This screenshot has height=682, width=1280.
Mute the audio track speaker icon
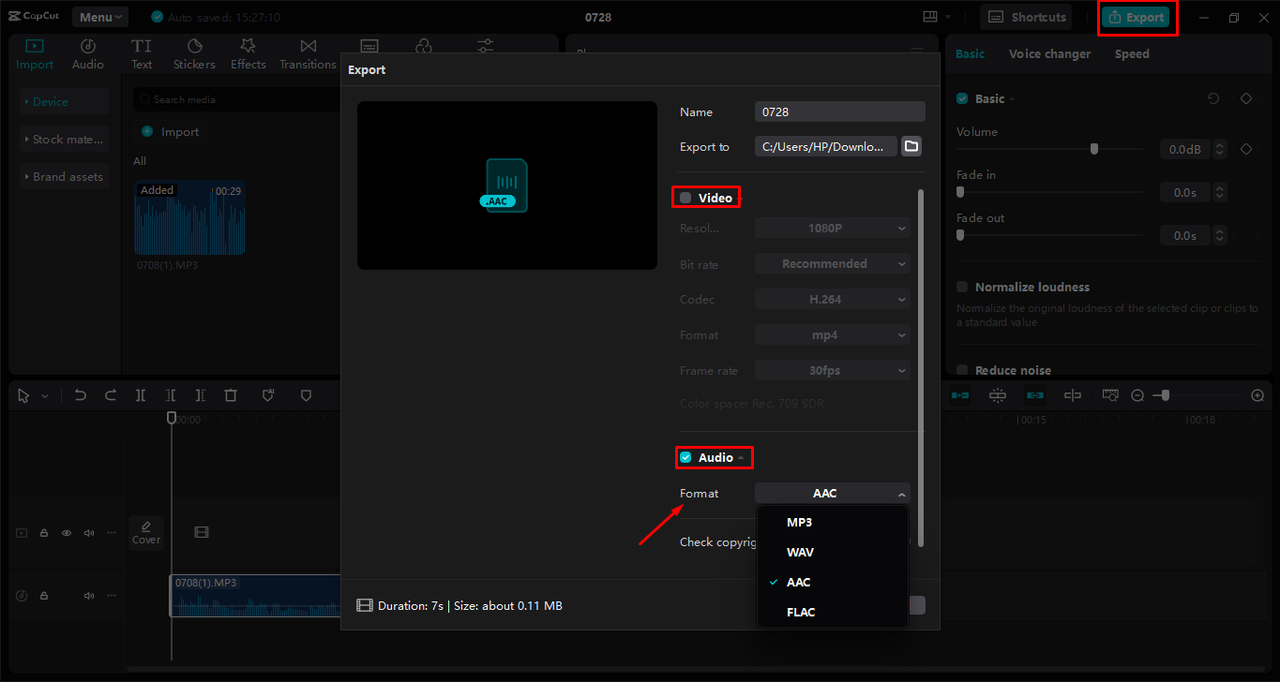89,596
